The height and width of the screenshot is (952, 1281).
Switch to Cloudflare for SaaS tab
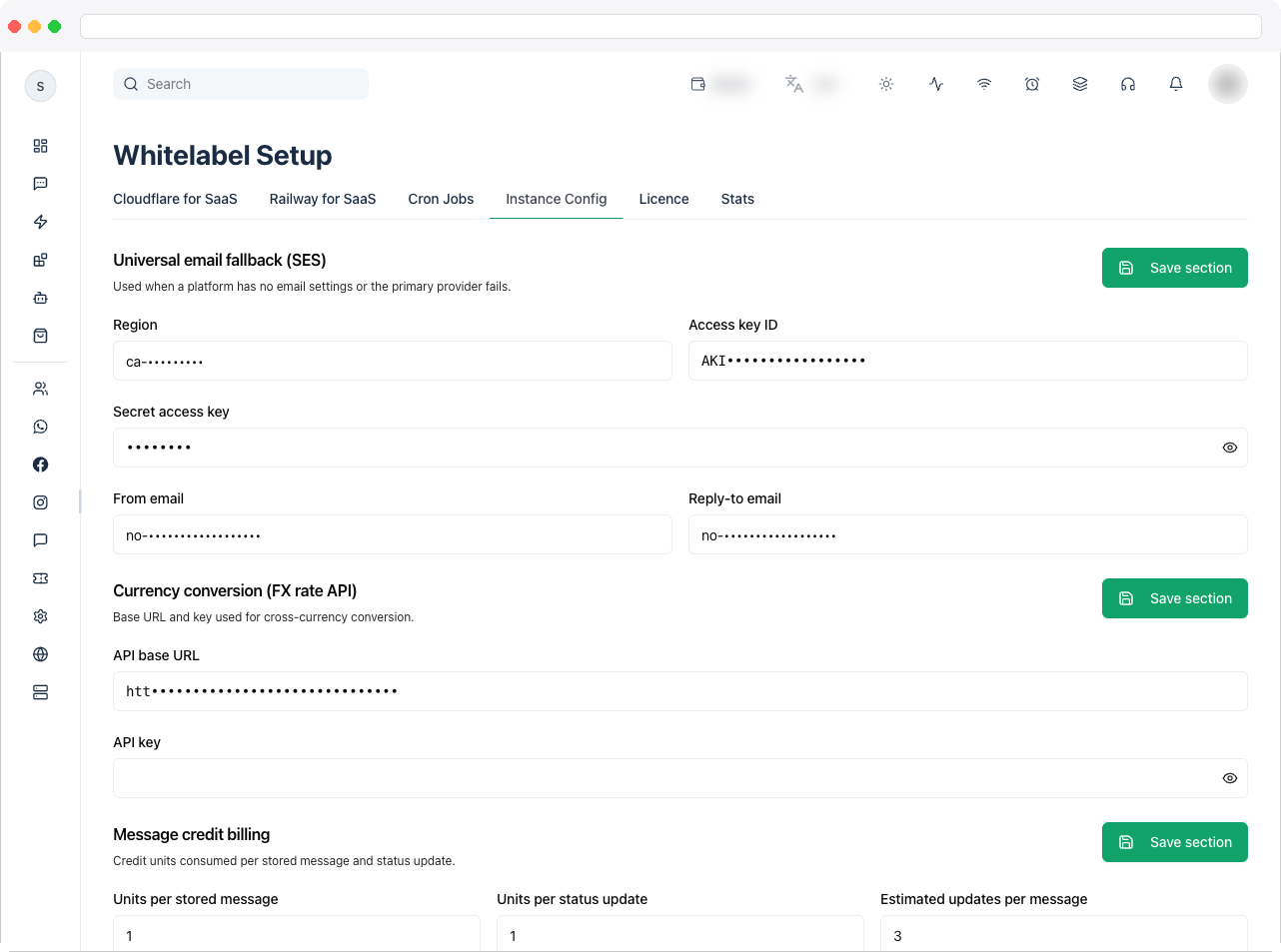(175, 199)
